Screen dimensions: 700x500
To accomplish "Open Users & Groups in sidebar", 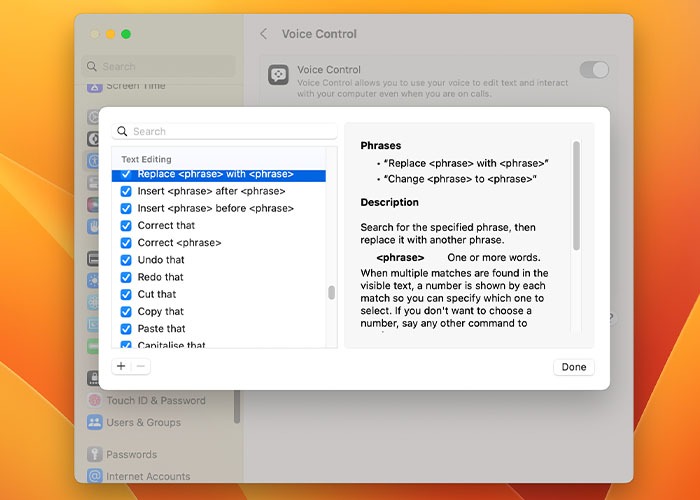I will pos(144,422).
